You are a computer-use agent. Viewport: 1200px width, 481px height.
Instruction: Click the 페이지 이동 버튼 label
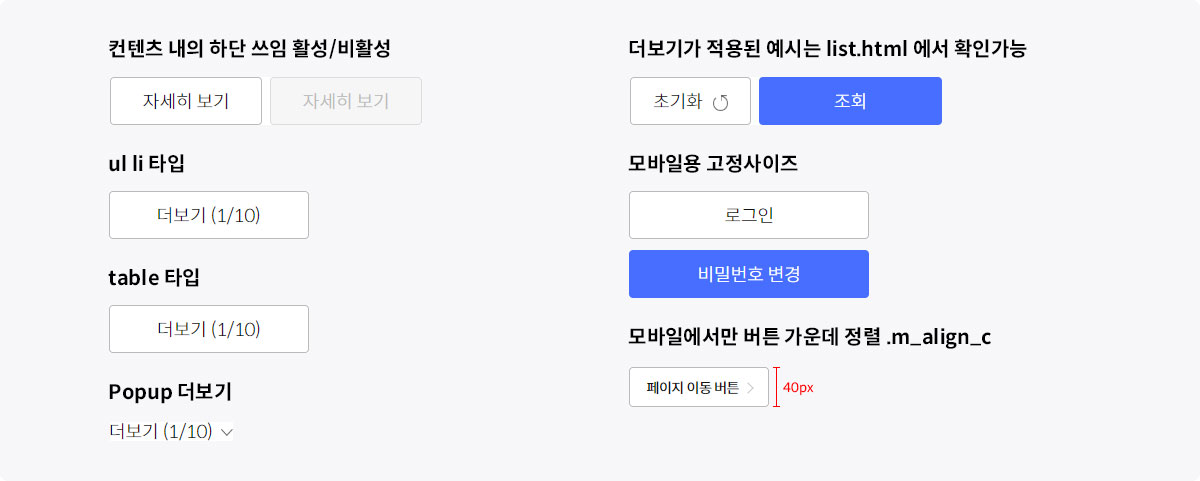coord(693,388)
